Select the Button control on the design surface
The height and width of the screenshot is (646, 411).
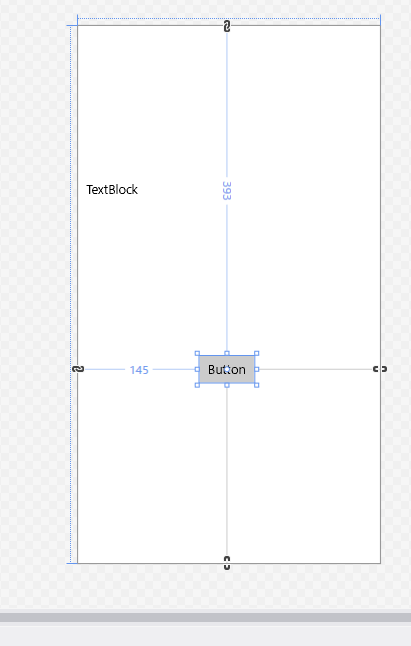227,369
